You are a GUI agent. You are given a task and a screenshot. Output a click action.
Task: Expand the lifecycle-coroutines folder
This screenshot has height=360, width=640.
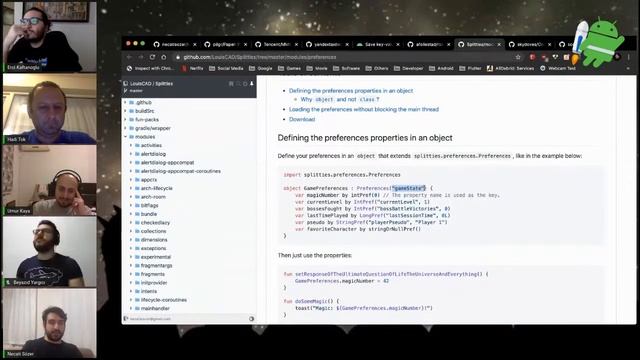pos(131,300)
